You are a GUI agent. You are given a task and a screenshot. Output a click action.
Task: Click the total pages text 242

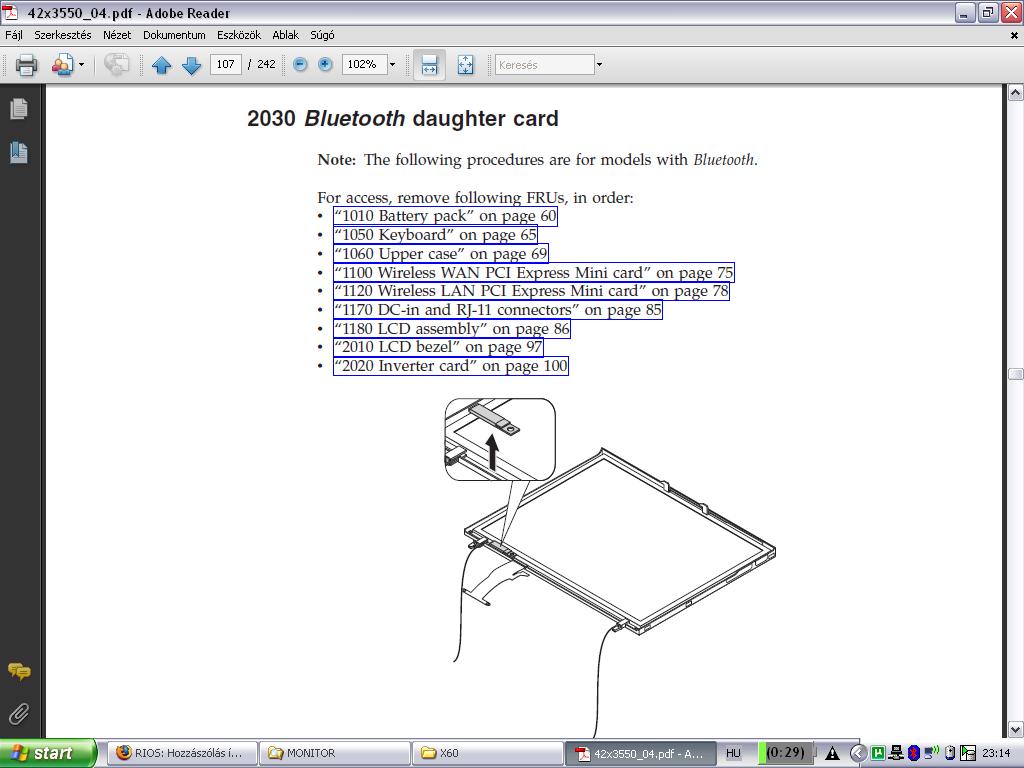[x=266, y=64]
